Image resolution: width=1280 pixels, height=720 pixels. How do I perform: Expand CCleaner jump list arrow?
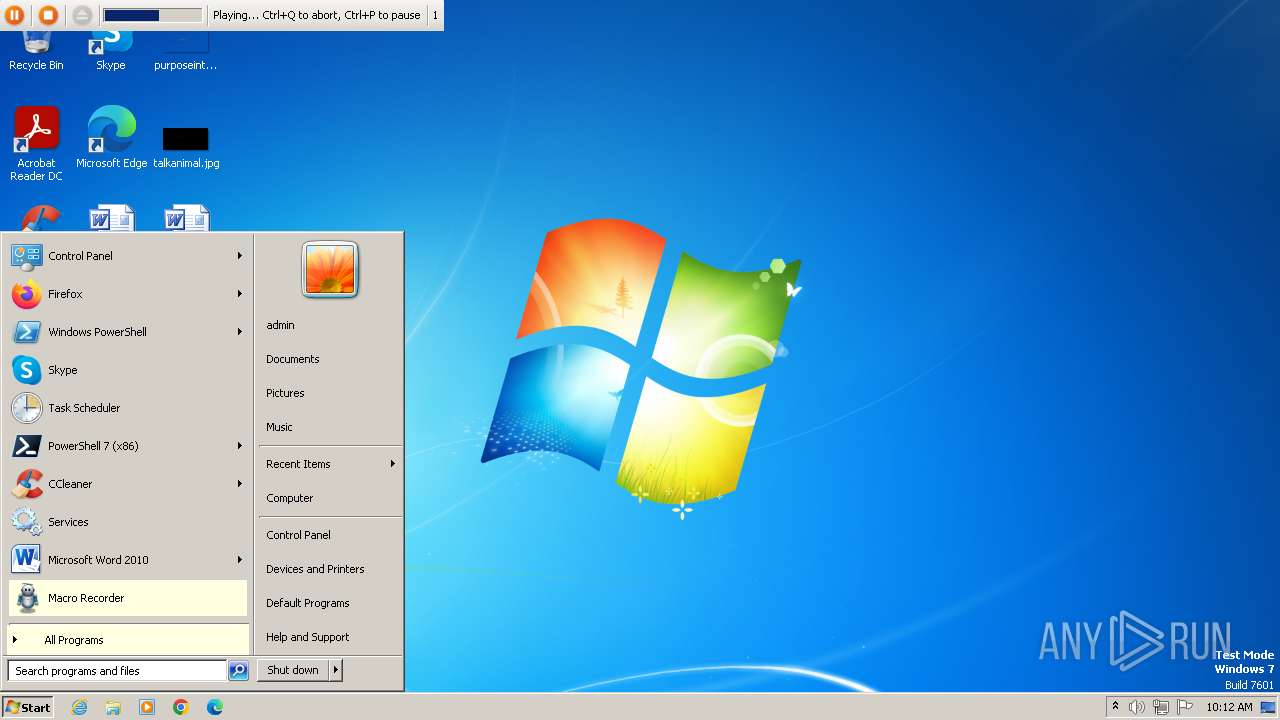[x=240, y=484]
